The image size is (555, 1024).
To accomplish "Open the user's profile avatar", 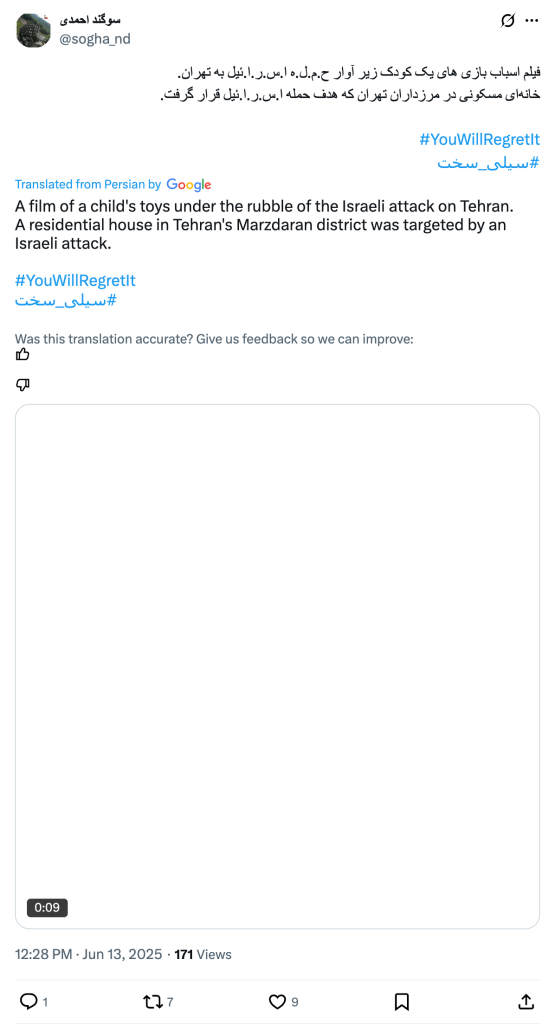I will click(x=33, y=30).
